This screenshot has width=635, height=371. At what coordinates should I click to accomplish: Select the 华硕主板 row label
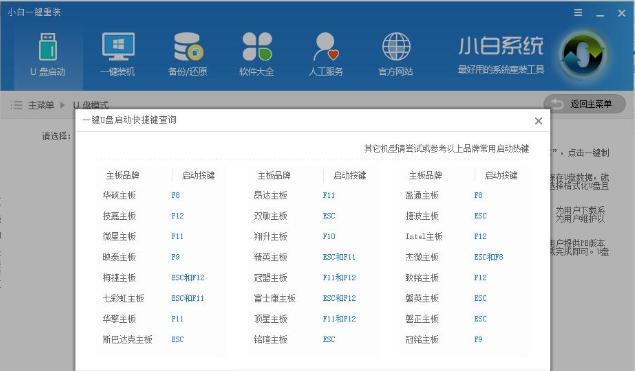(119, 195)
